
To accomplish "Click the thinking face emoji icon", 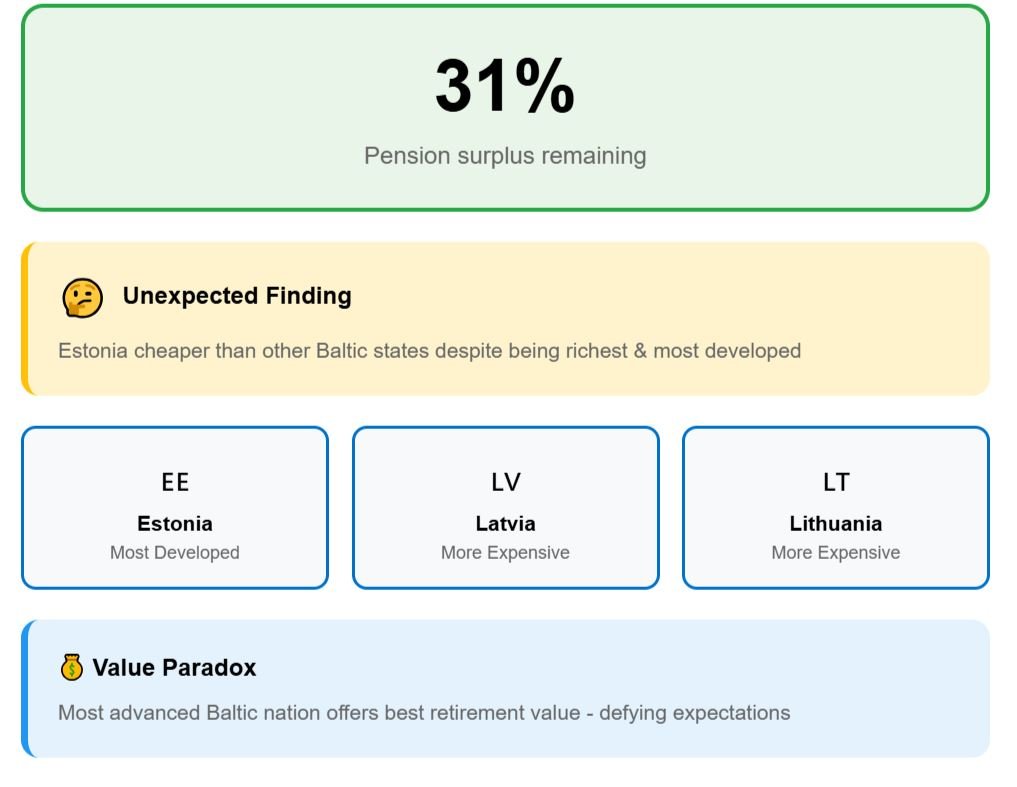I will tap(82, 298).
